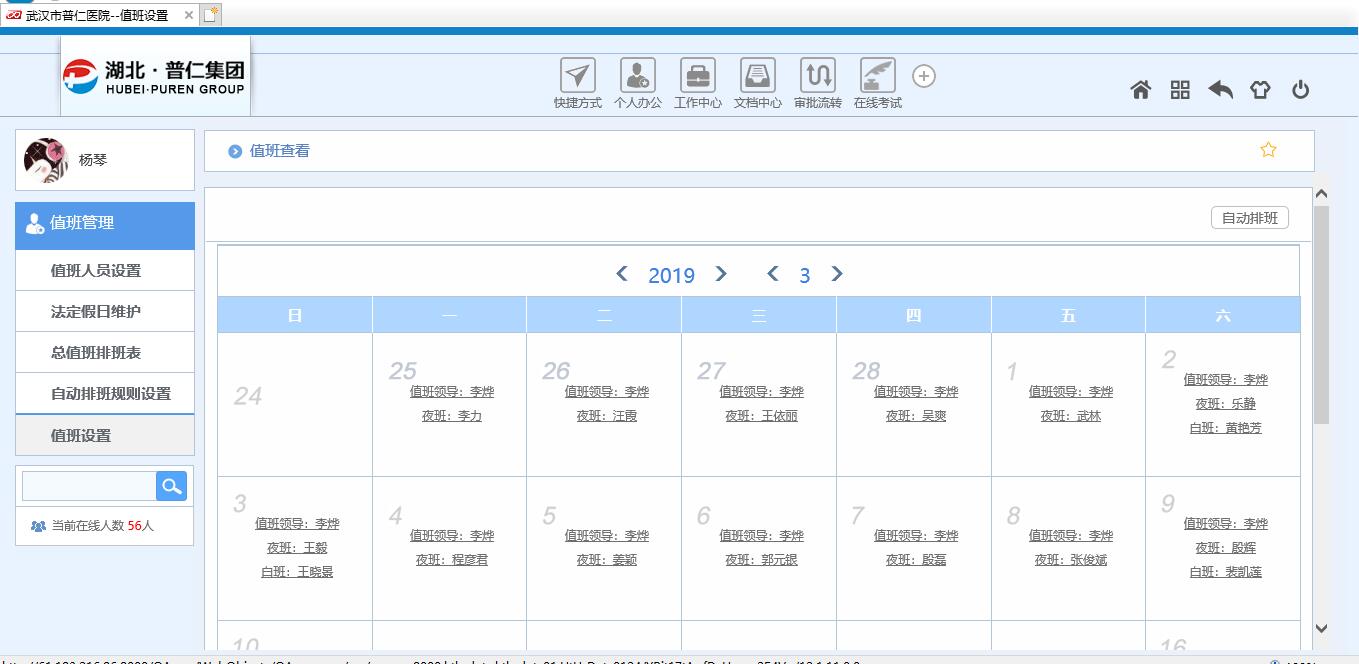The height and width of the screenshot is (664, 1359).
Task: Open the 在线考试 online exam icon
Action: 877,77
